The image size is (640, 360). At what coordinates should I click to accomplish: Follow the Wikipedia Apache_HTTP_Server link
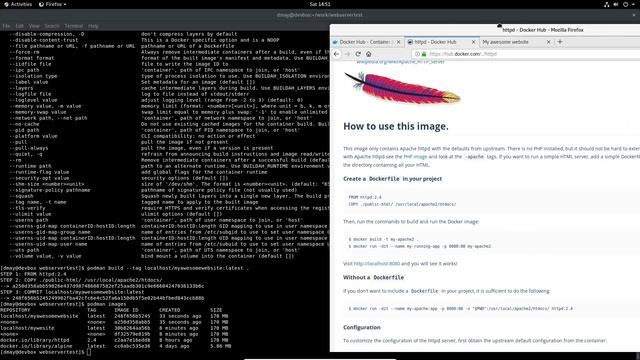click(400, 62)
